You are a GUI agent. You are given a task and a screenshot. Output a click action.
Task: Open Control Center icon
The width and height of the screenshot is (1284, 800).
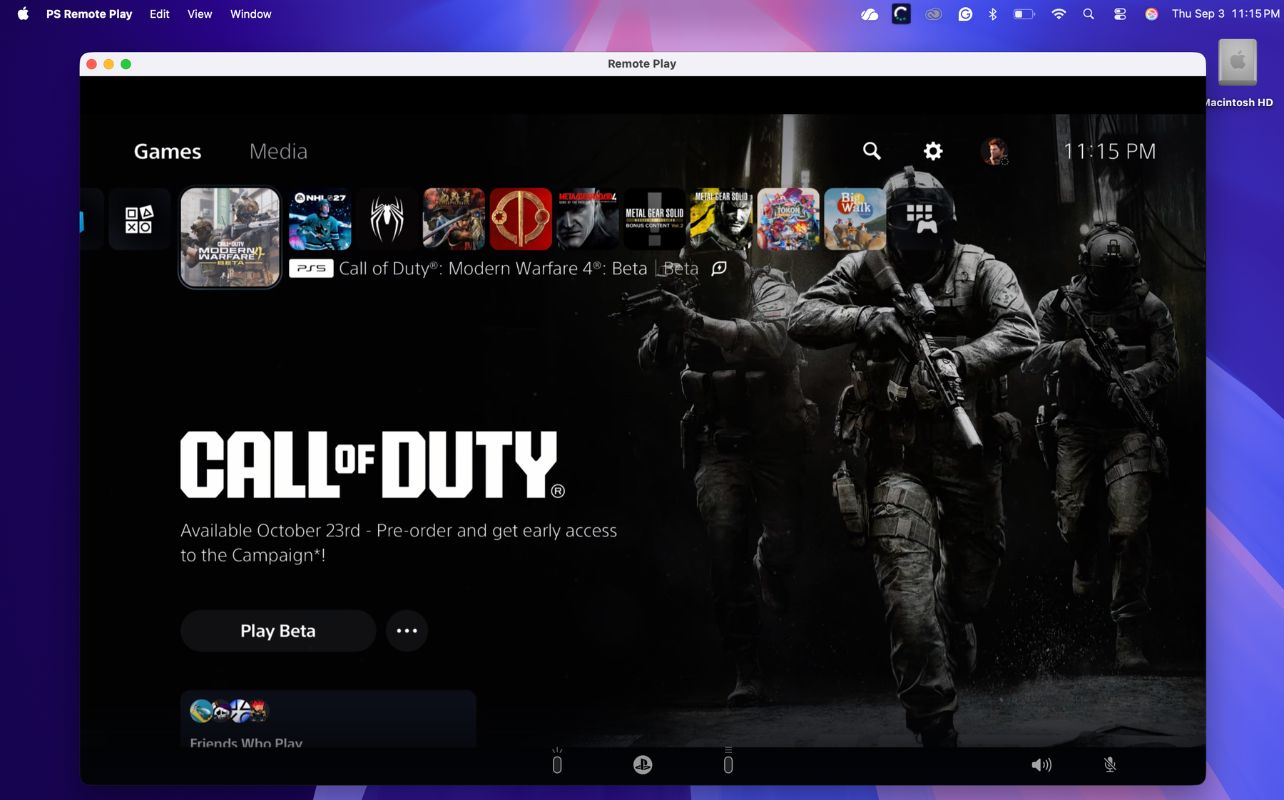click(x=1120, y=14)
